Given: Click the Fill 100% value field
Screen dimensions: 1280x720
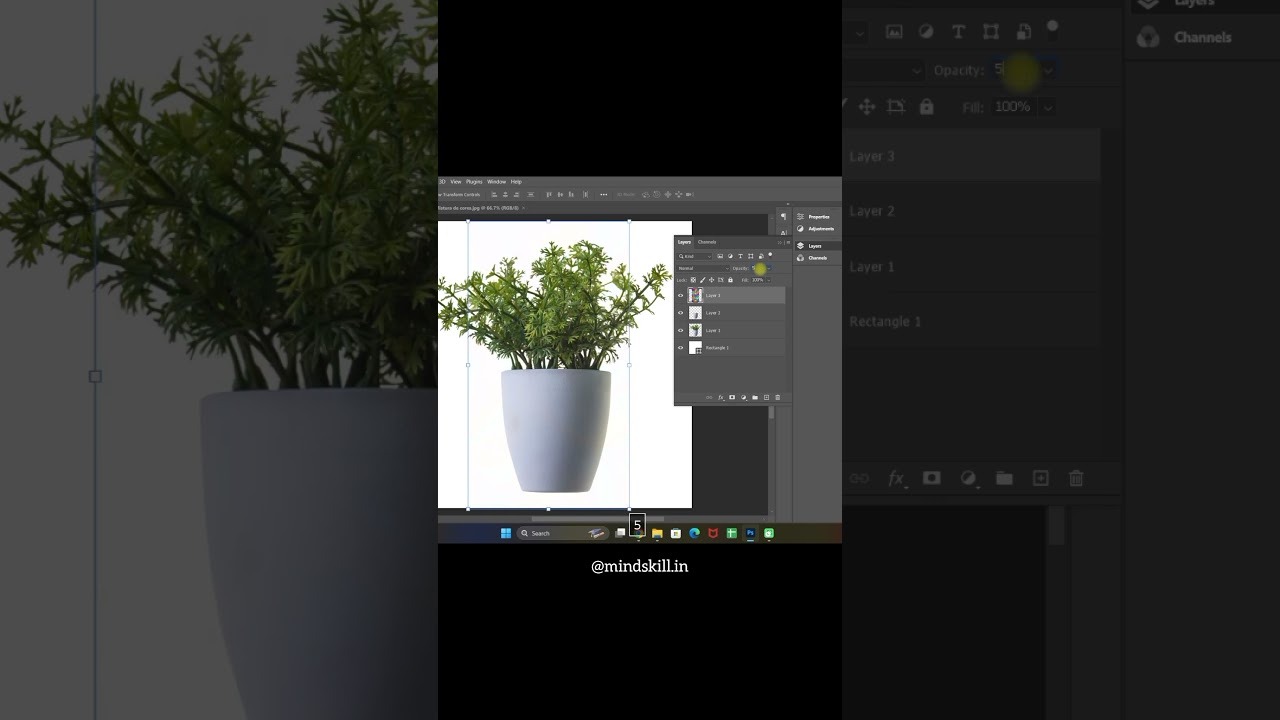Looking at the screenshot, I should pyautogui.click(x=757, y=280).
